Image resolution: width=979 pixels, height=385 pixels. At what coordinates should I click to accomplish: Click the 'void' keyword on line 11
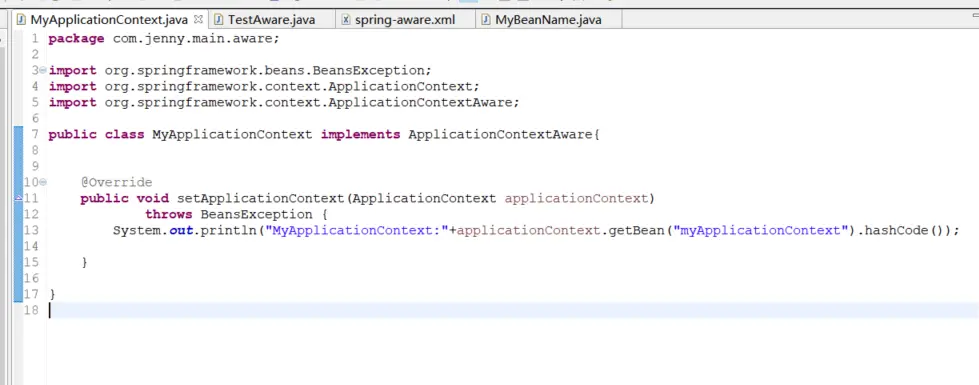[153, 198]
